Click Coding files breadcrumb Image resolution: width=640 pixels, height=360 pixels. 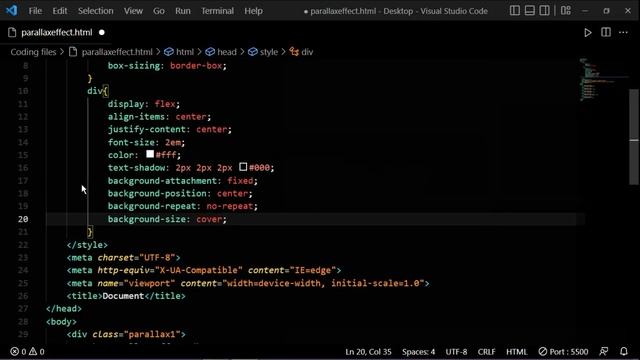pyautogui.click(x=33, y=52)
